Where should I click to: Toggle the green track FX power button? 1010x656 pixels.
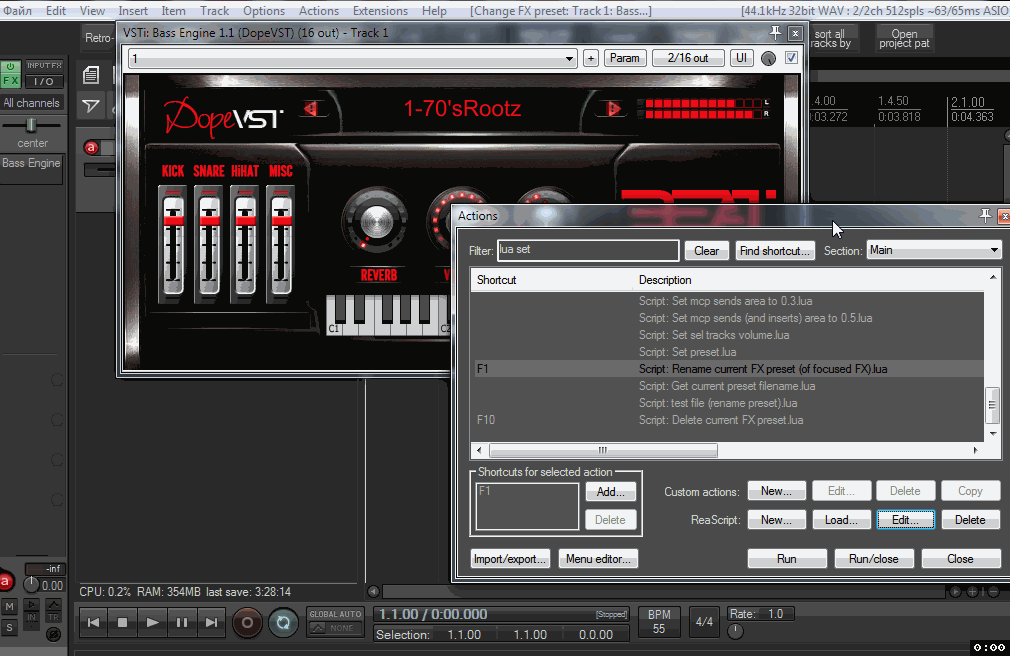tap(10, 66)
